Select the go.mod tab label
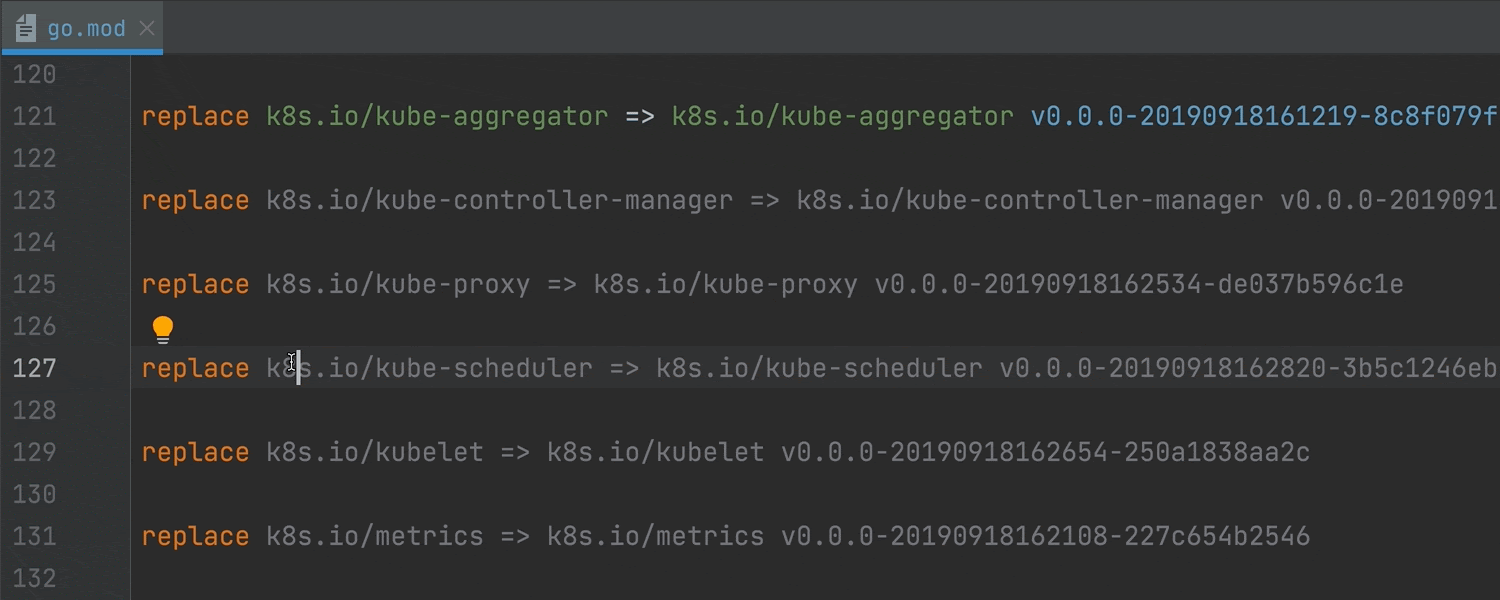Viewport: 1500px width, 600px height. tap(87, 29)
